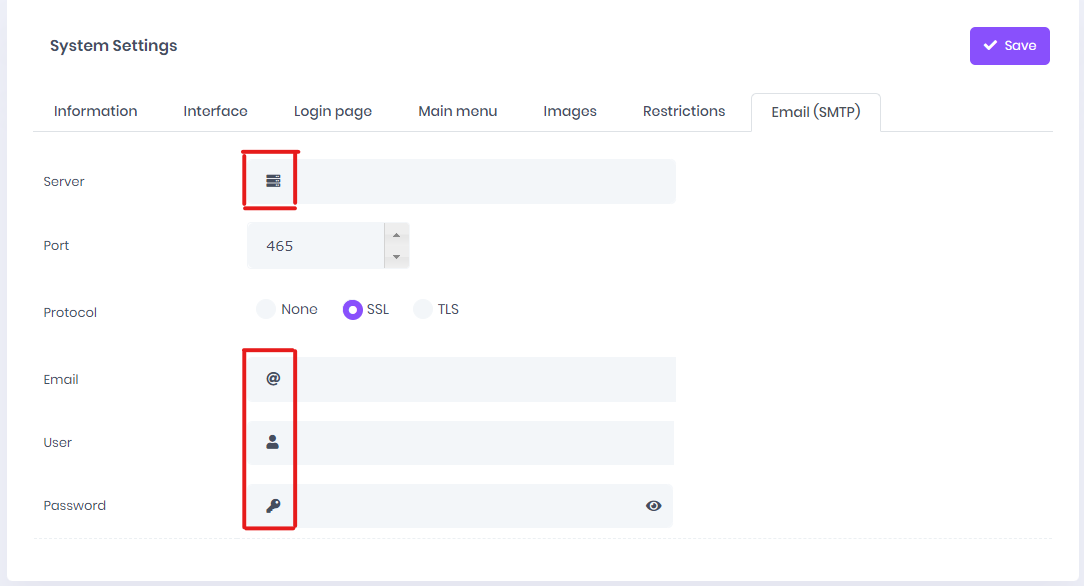The image size is (1084, 586).
Task: Increase the port number with up arrow
Action: [396, 235]
